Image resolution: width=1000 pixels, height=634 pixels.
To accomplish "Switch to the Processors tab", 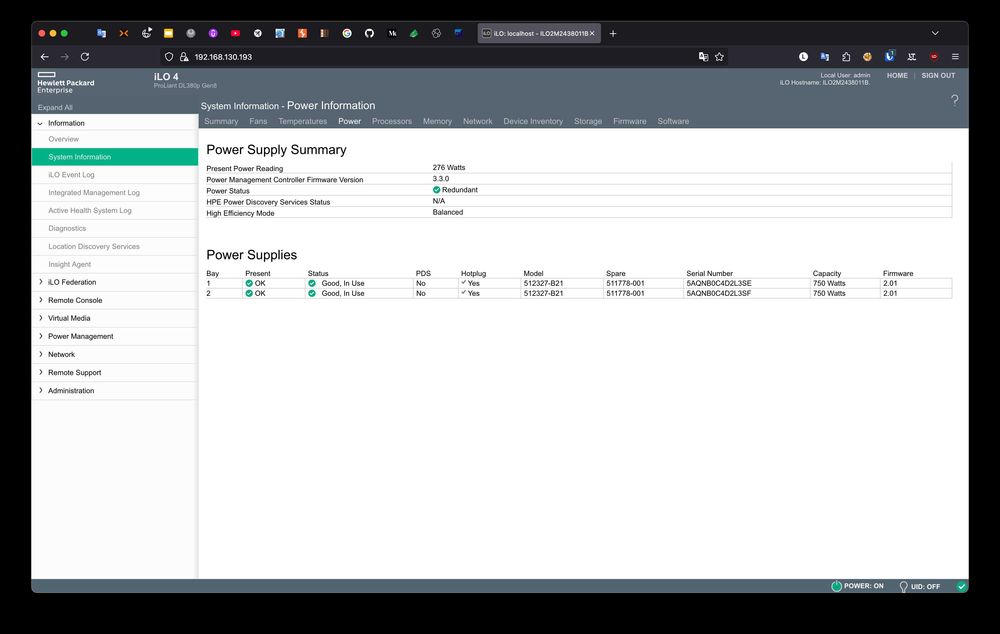I will pos(392,121).
